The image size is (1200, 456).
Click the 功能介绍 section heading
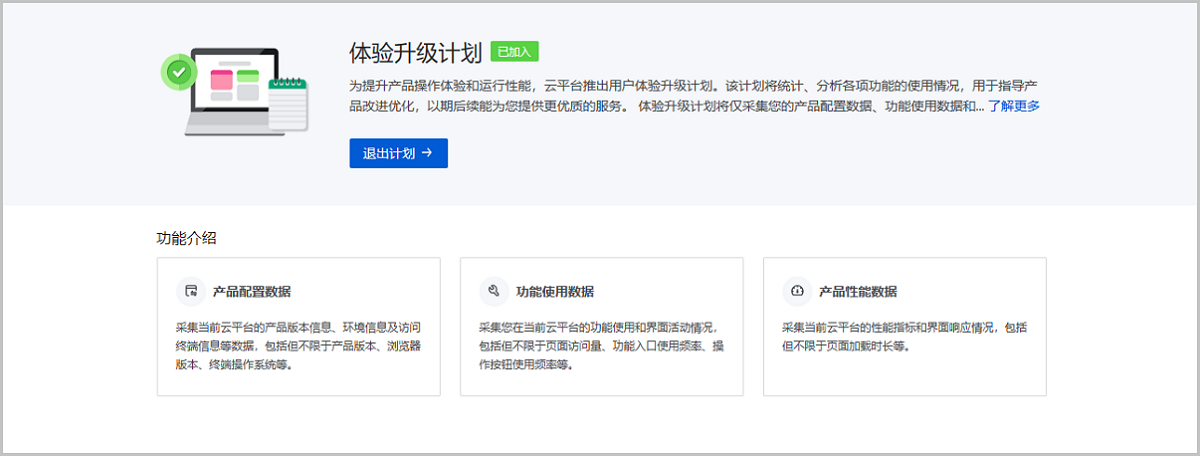pyautogui.click(x=187, y=238)
